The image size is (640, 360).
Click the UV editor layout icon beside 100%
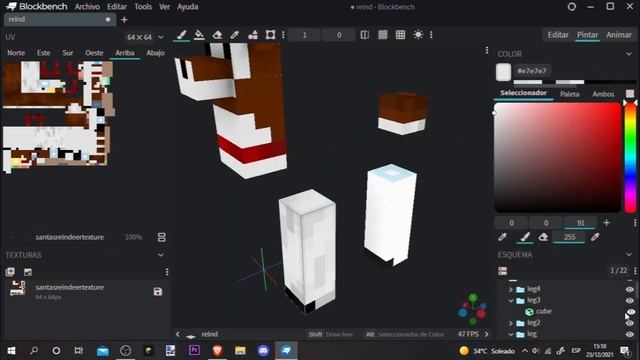click(x=162, y=237)
